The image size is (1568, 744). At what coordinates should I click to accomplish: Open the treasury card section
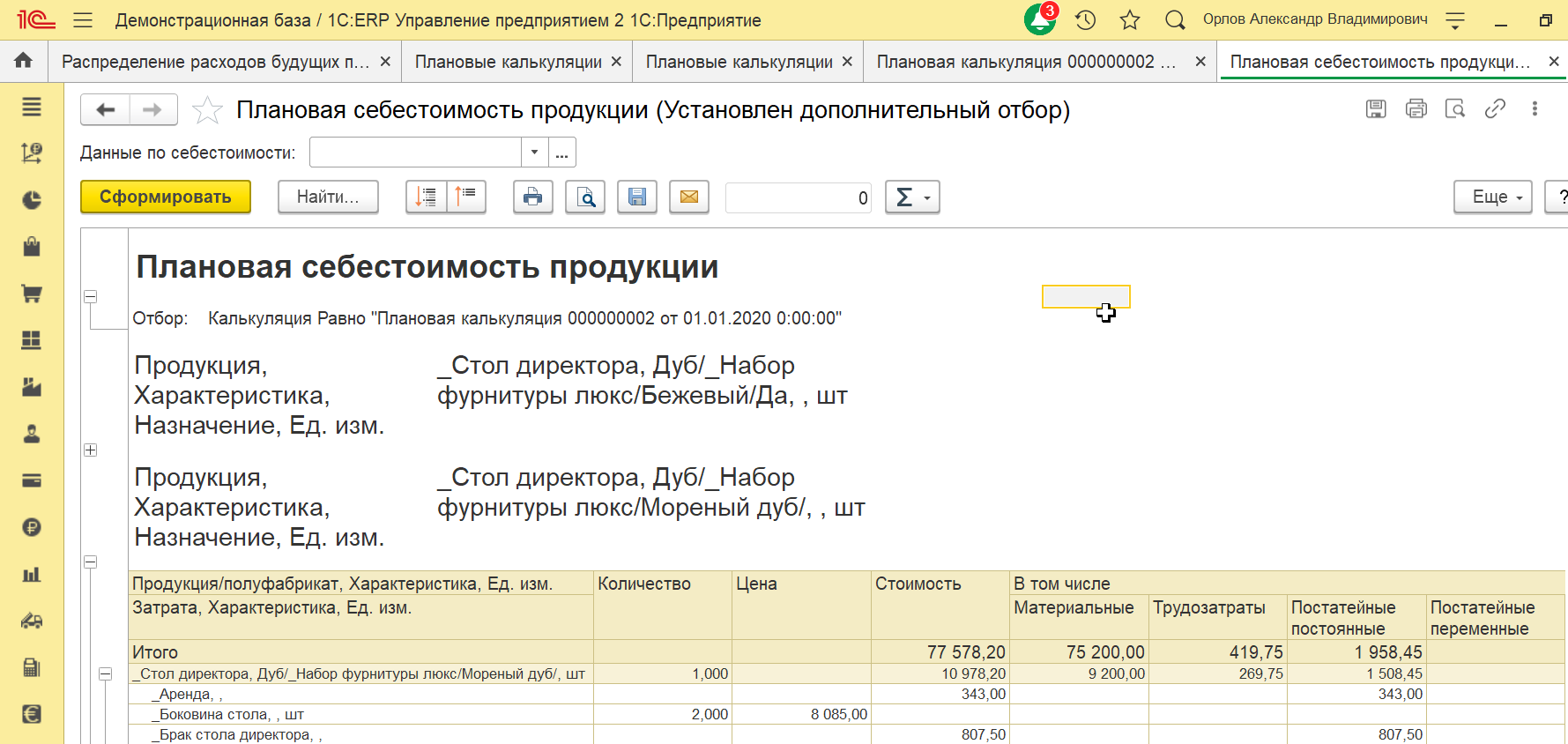tap(32, 480)
